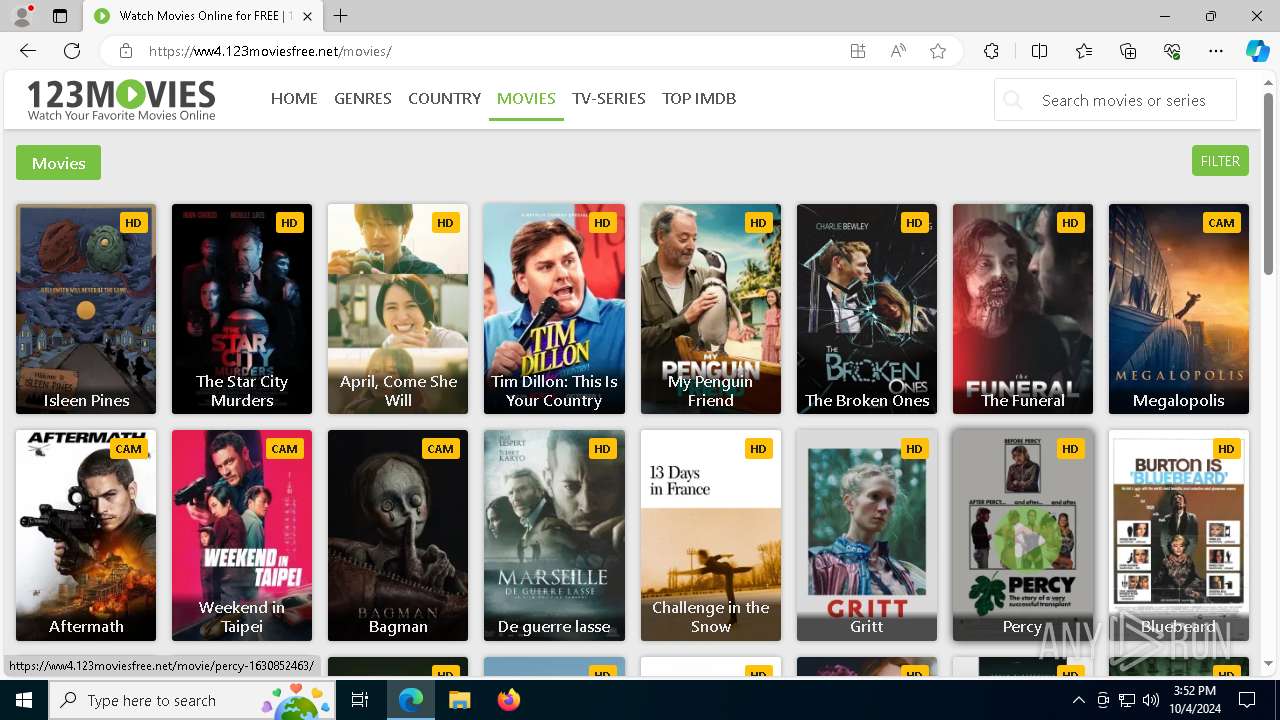Open Edge Settings and more menu
This screenshot has width=1280, height=720.
[1216, 51]
